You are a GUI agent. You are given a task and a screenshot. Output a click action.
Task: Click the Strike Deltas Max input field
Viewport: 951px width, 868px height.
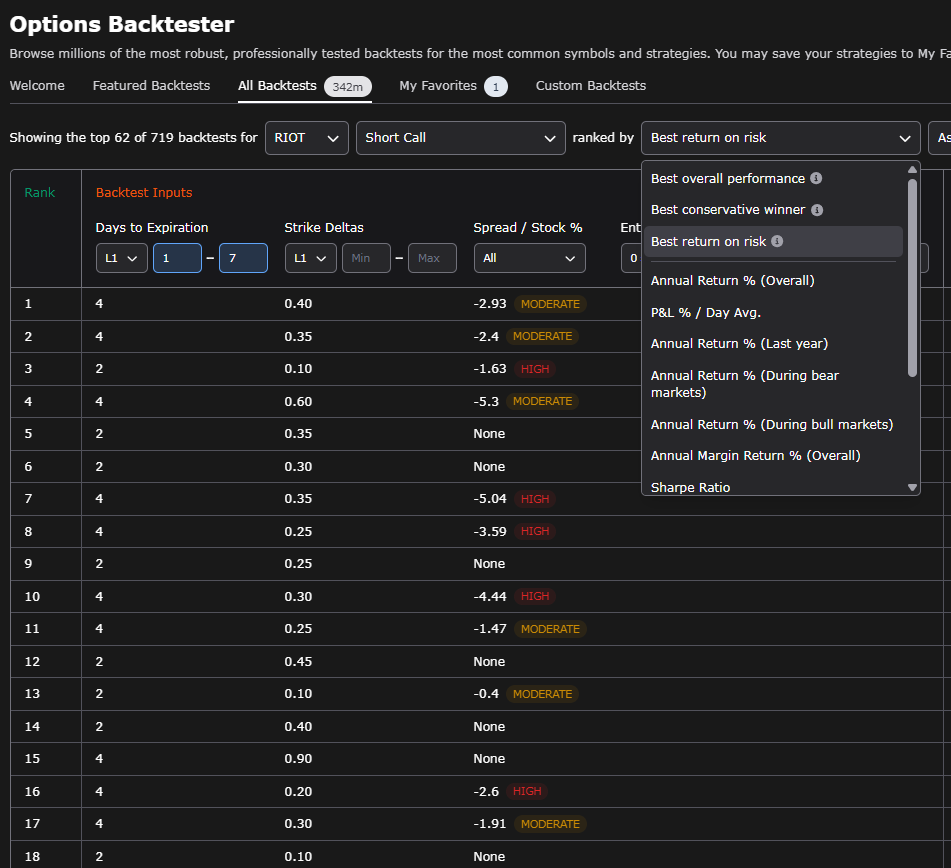tap(432, 258)
